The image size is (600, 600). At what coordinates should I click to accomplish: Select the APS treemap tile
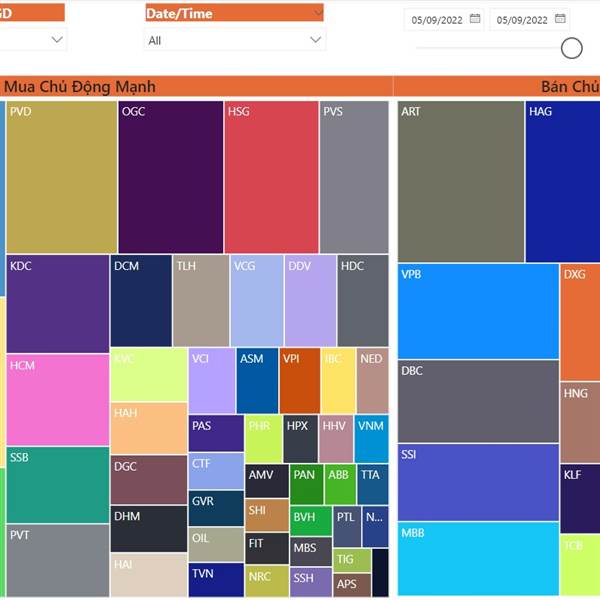[x=352, y=585]
